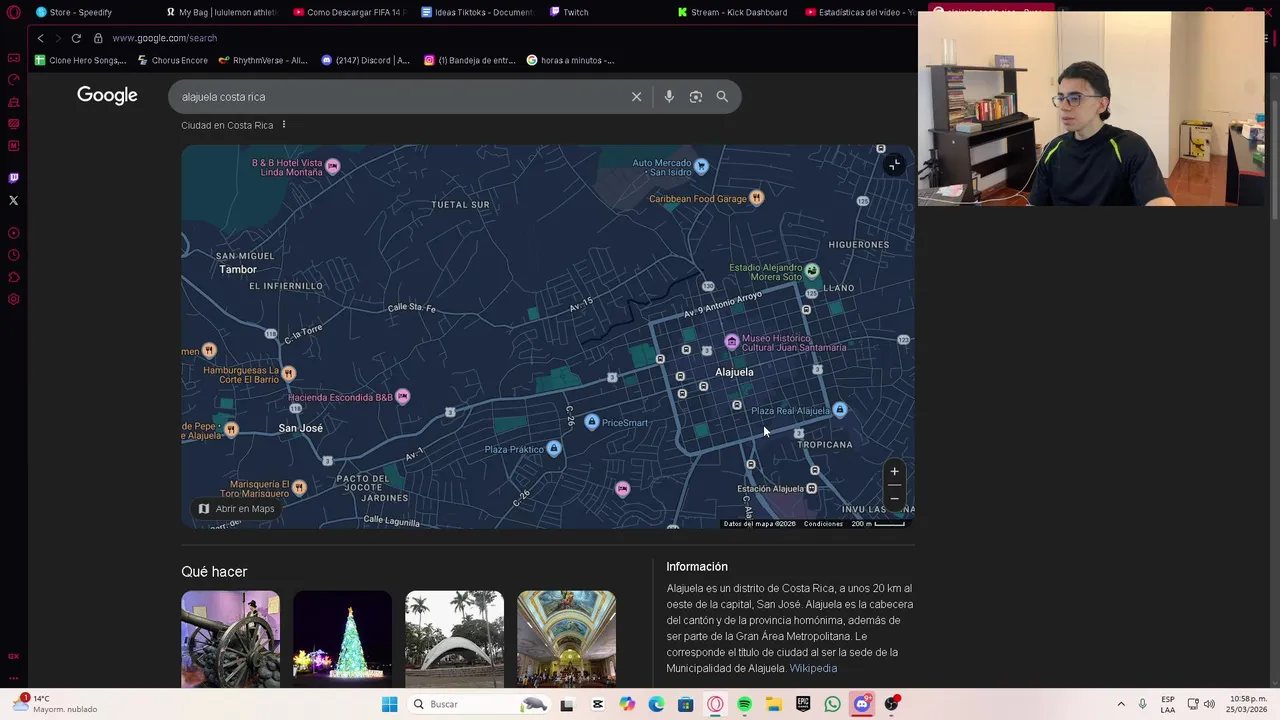Open the Windows Start menu
1280x720 pixels.
coord(389,704)
